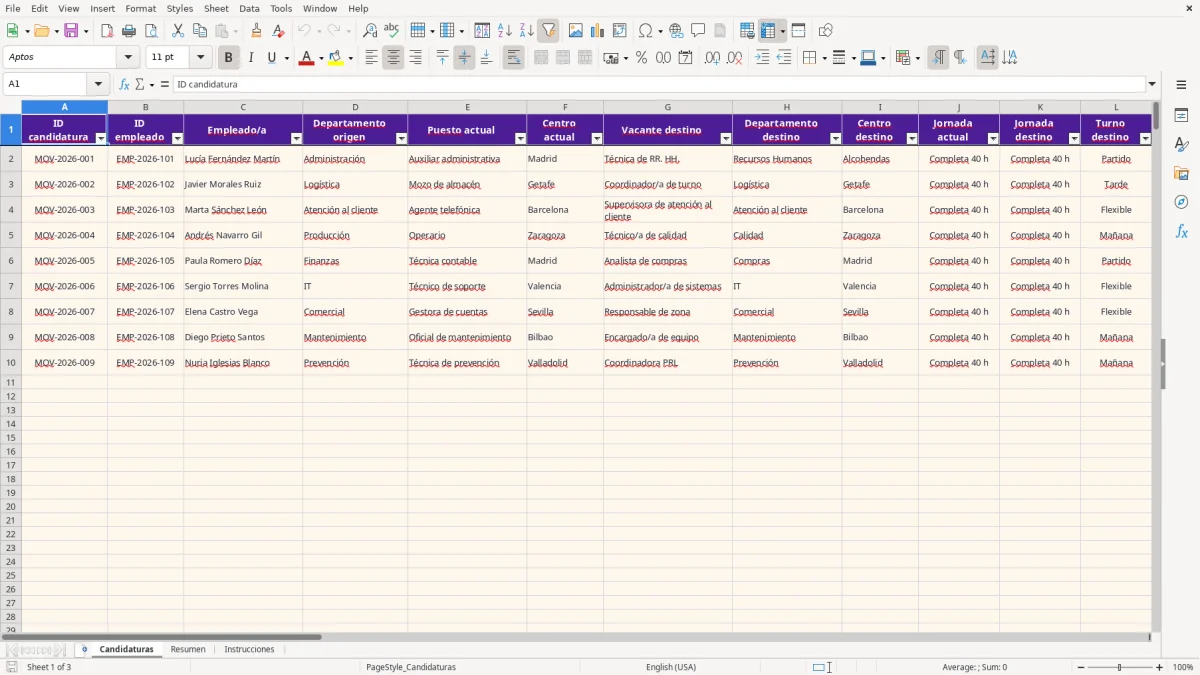Open font color dropdown arrow
The image size is (1200, 675).
[x=320, y=58]
